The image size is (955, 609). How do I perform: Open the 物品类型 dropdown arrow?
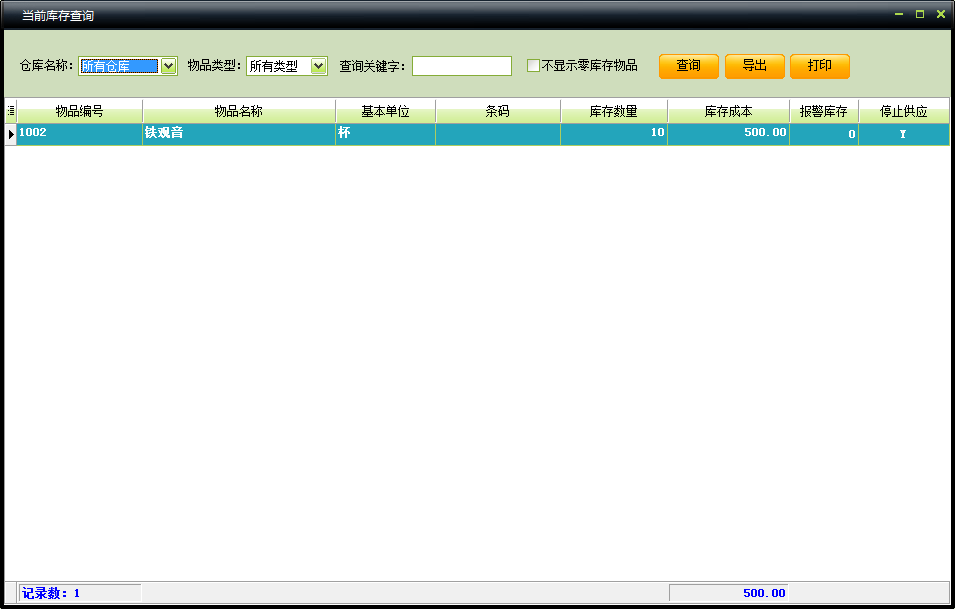tap(319, 66)
